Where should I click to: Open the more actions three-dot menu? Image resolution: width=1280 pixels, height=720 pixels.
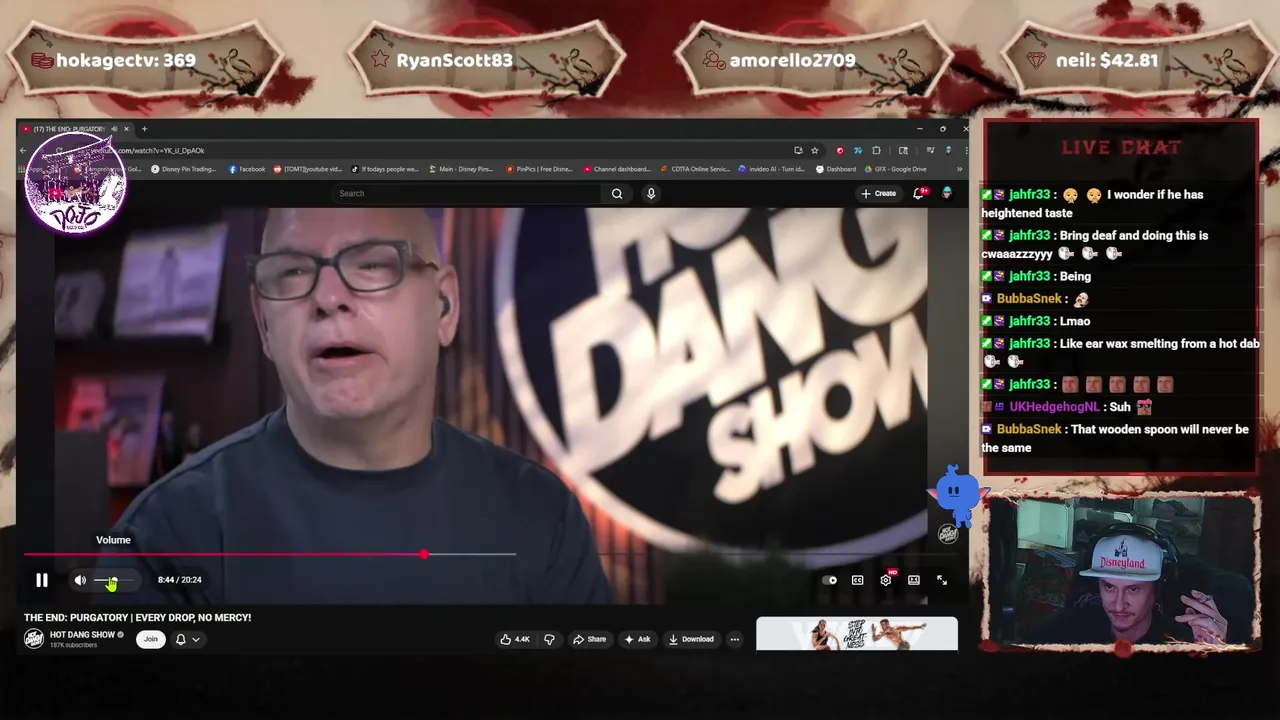[734, 639]
